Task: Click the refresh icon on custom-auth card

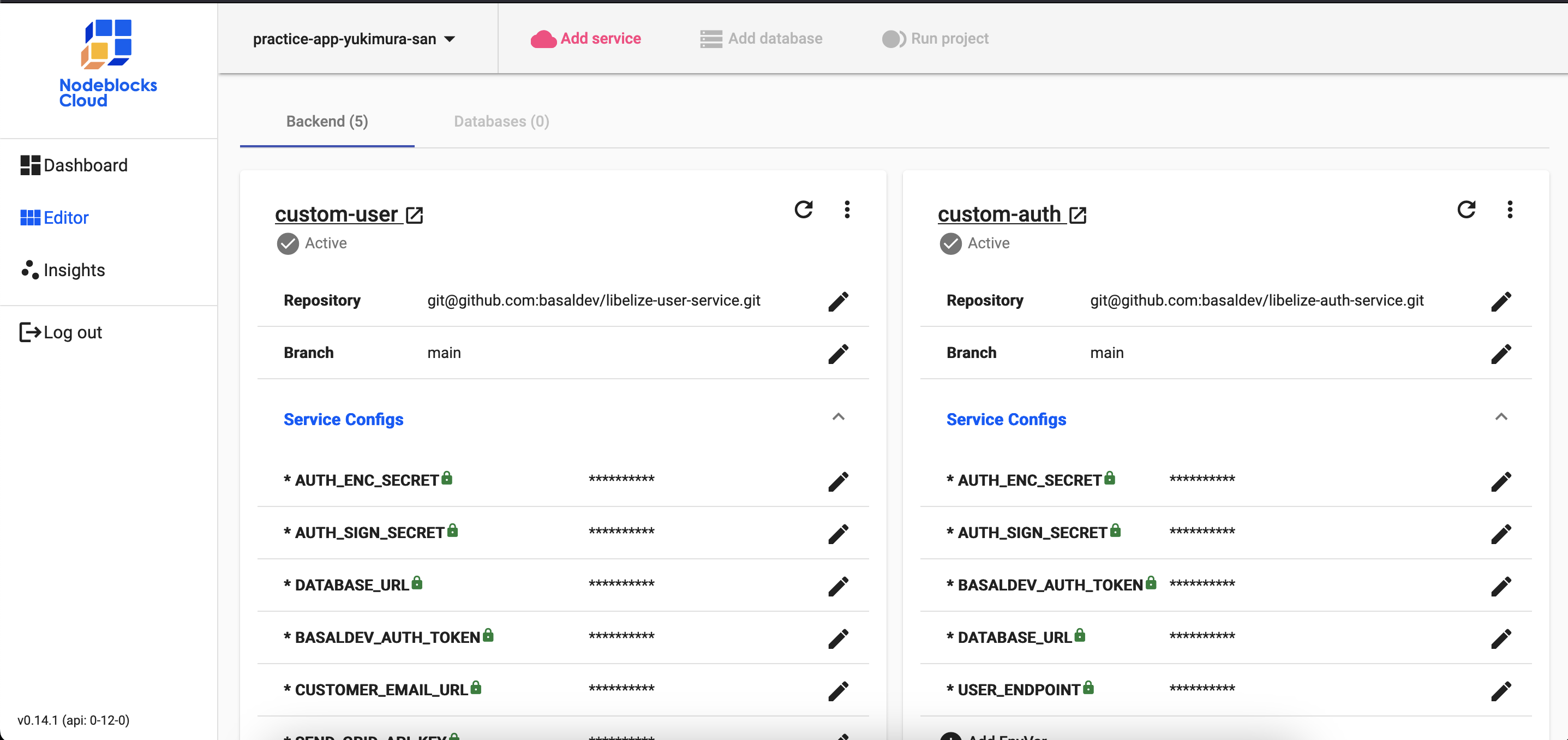Action: 1466,210
